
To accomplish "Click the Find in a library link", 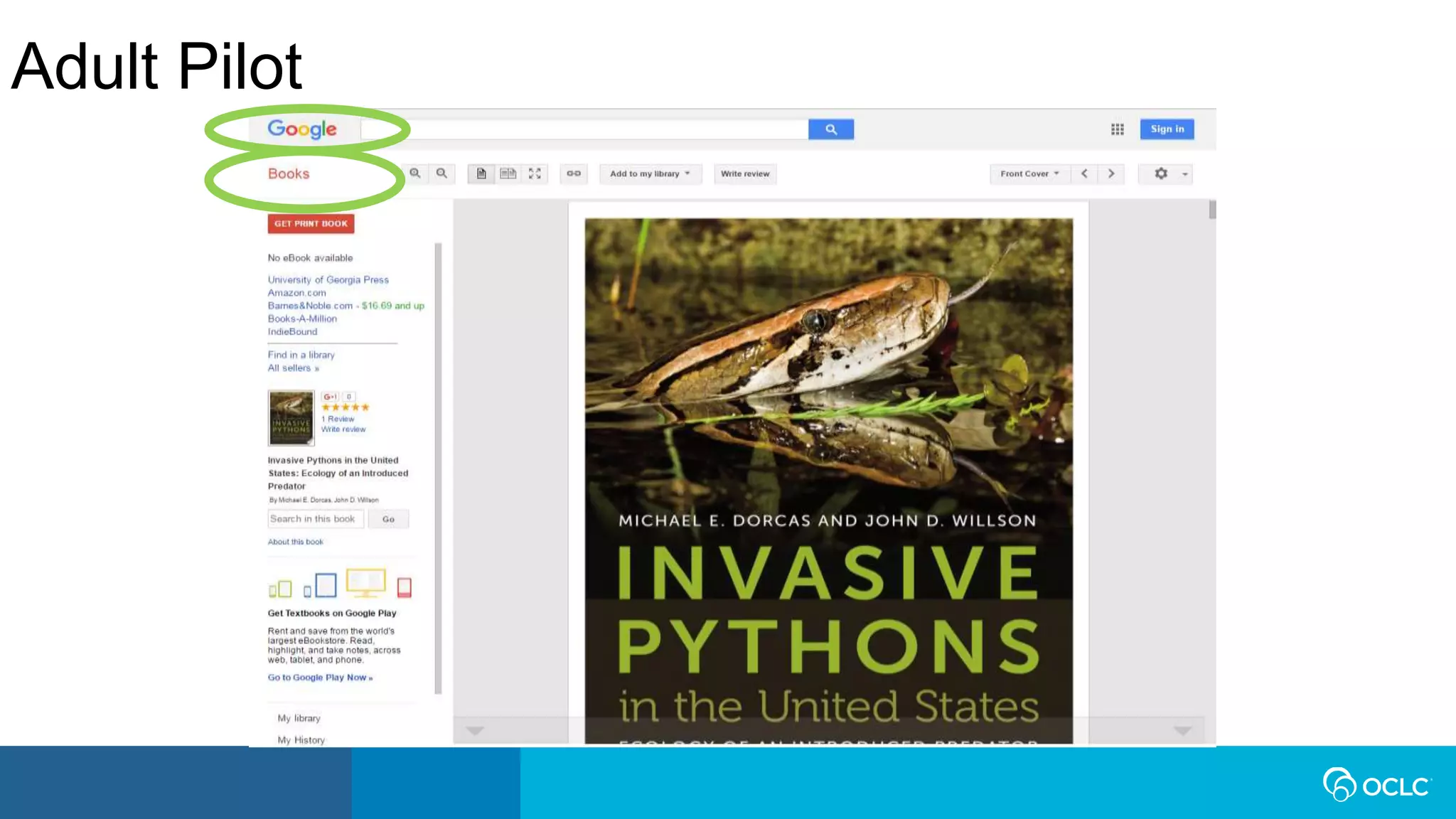I will [x=301, y=355].
